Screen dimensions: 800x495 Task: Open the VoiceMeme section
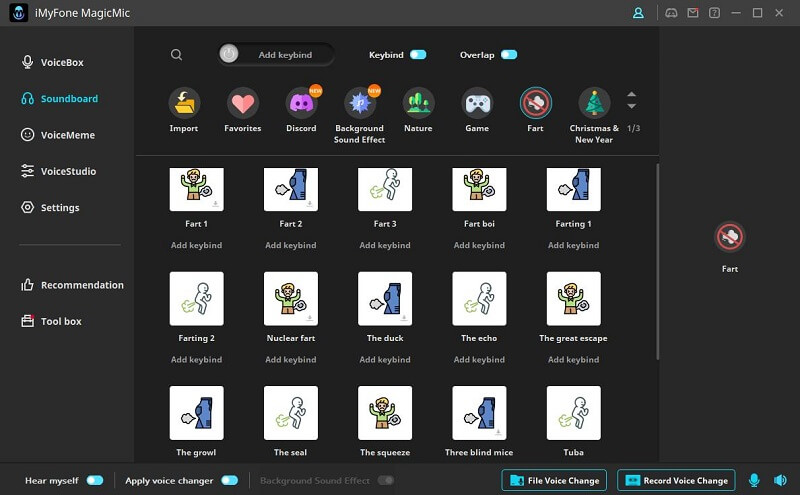pyautogui.click(x=58, y=135)
